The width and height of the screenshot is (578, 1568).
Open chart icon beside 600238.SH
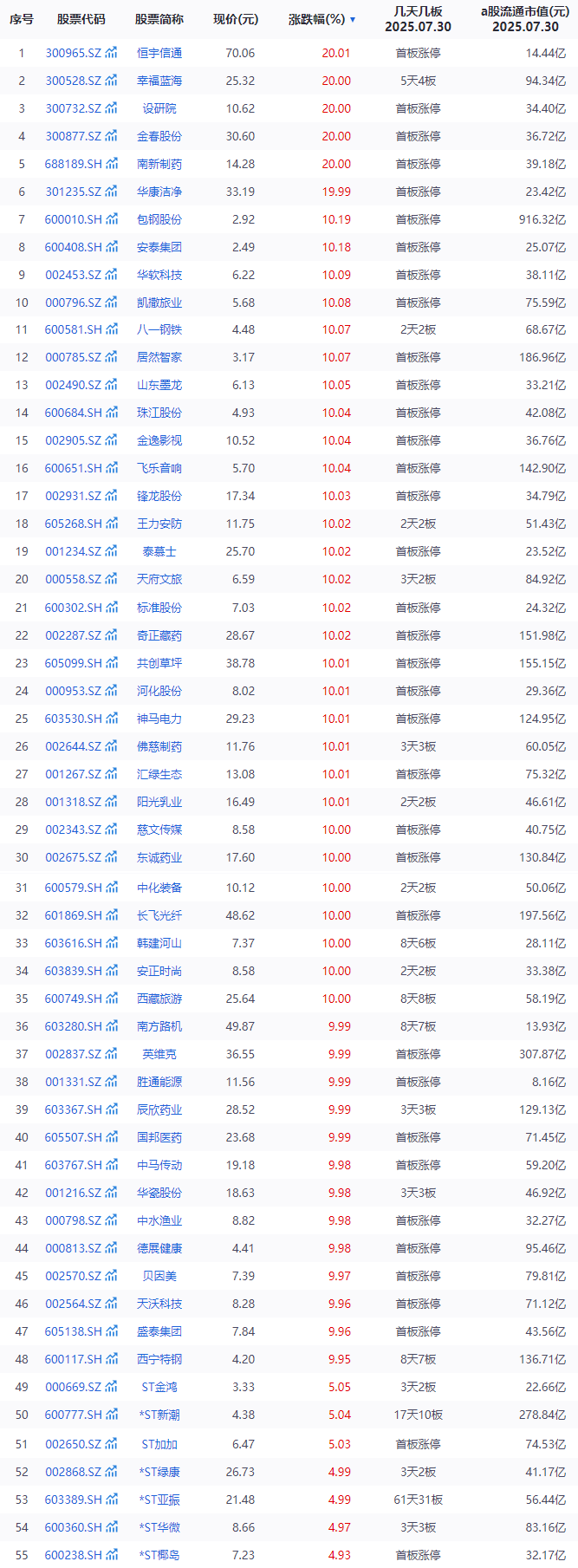pyautogui.click(x=111, y=1555)
